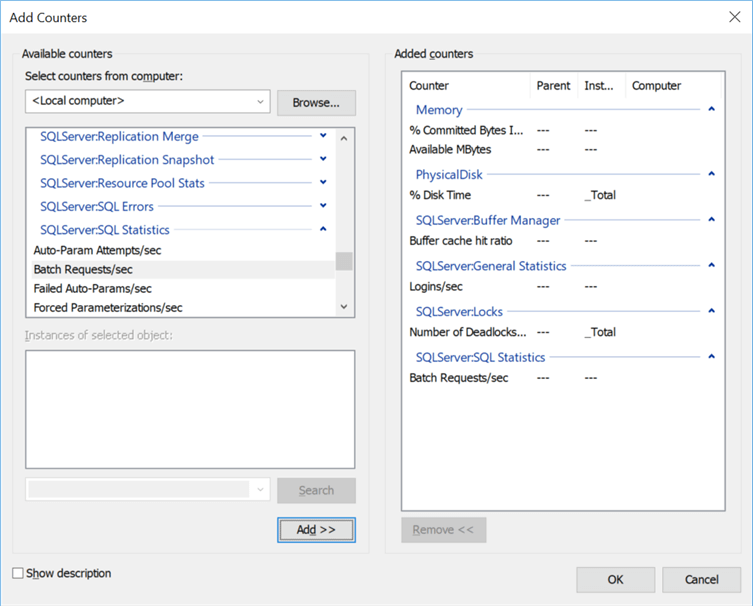Collapse SQLServer:SQL Statistics in available list
Screen dimensions: 753x606
coord(323,229)
